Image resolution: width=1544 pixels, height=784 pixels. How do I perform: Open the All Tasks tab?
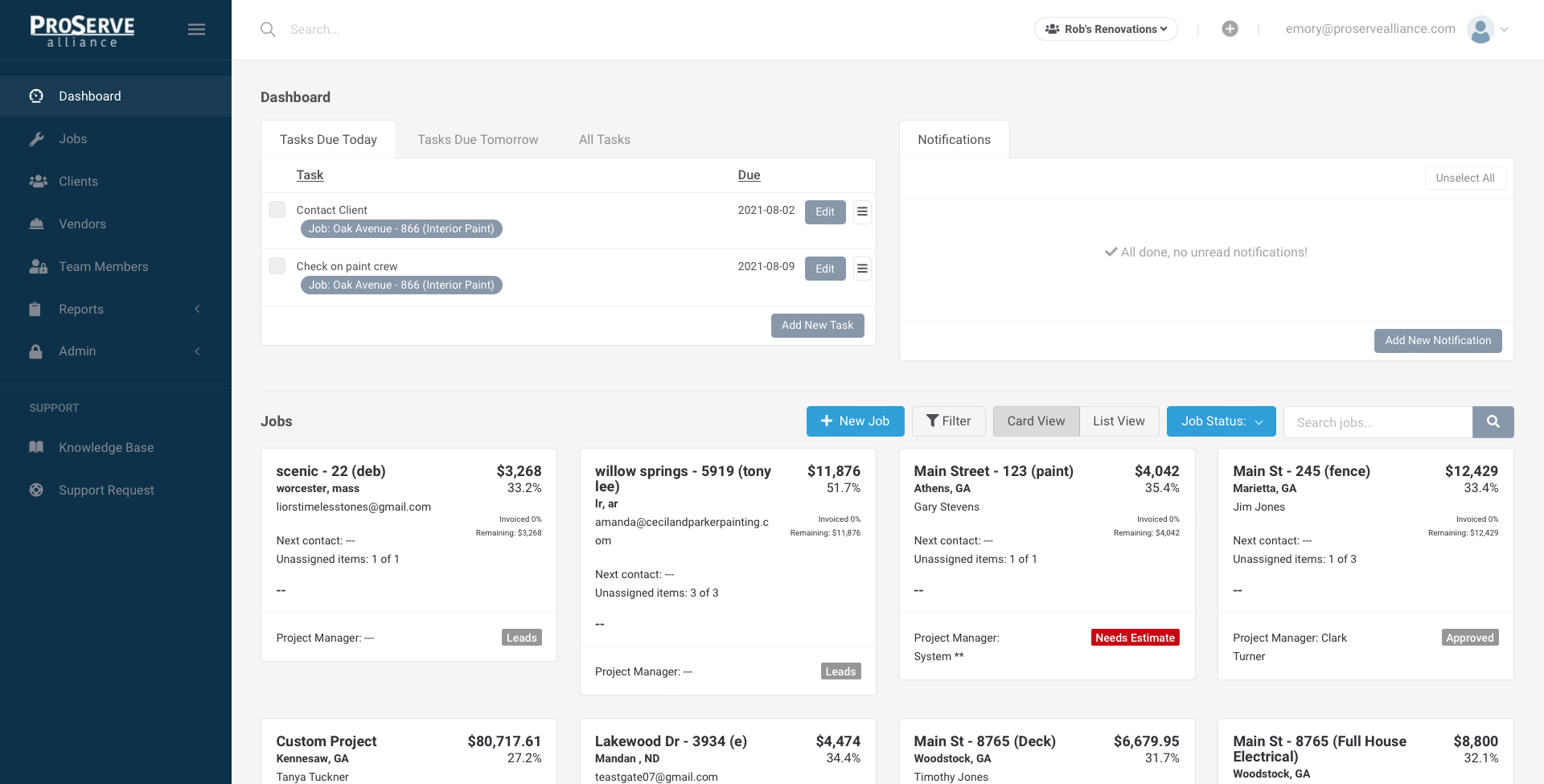(x=604, y=139)
